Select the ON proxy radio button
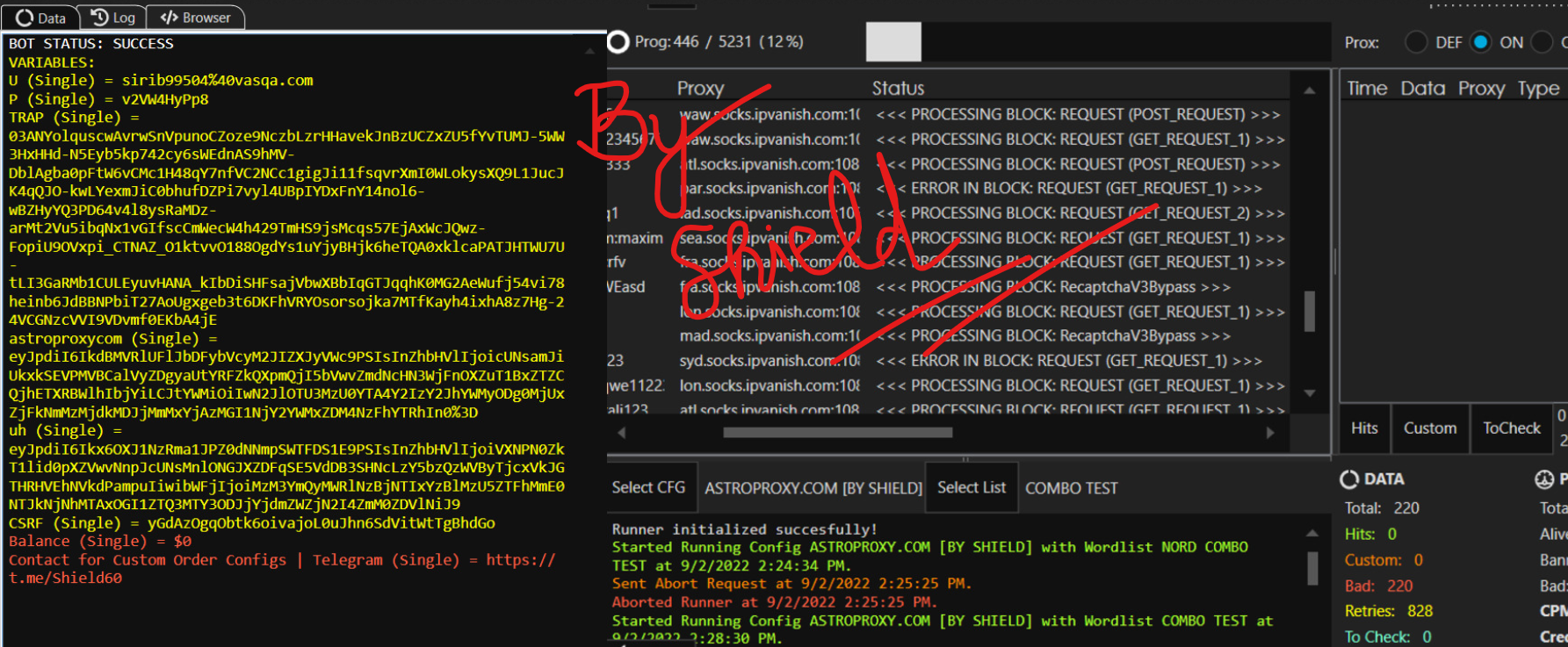 [1481, 42]
